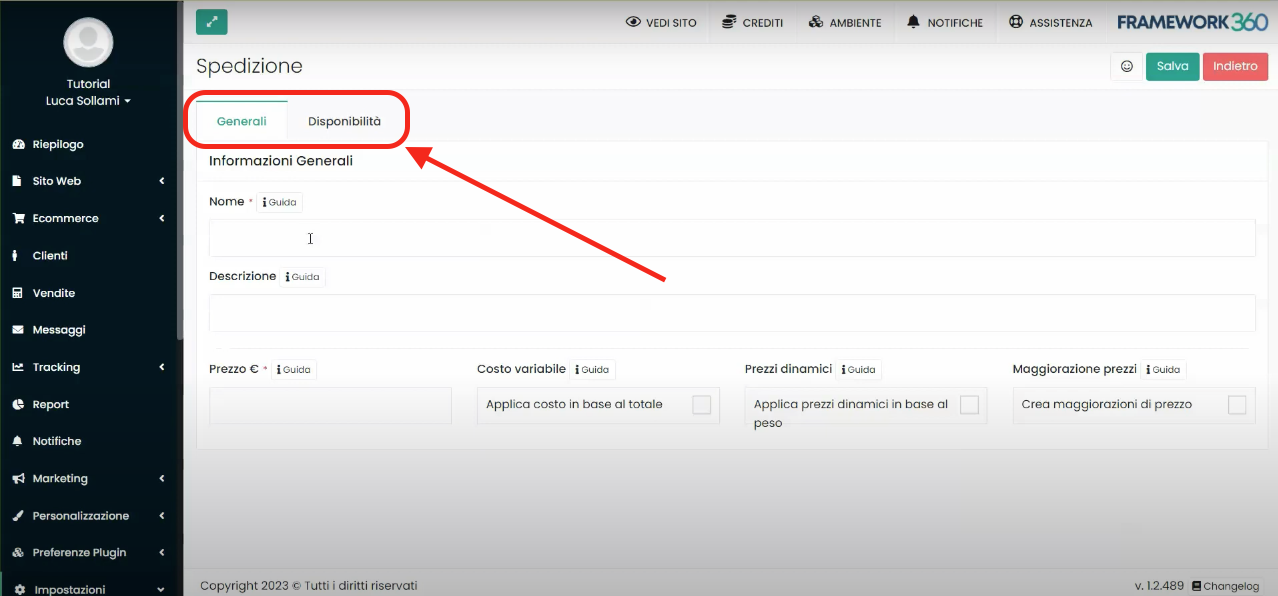Click into the Nome input field

(732, 238)
